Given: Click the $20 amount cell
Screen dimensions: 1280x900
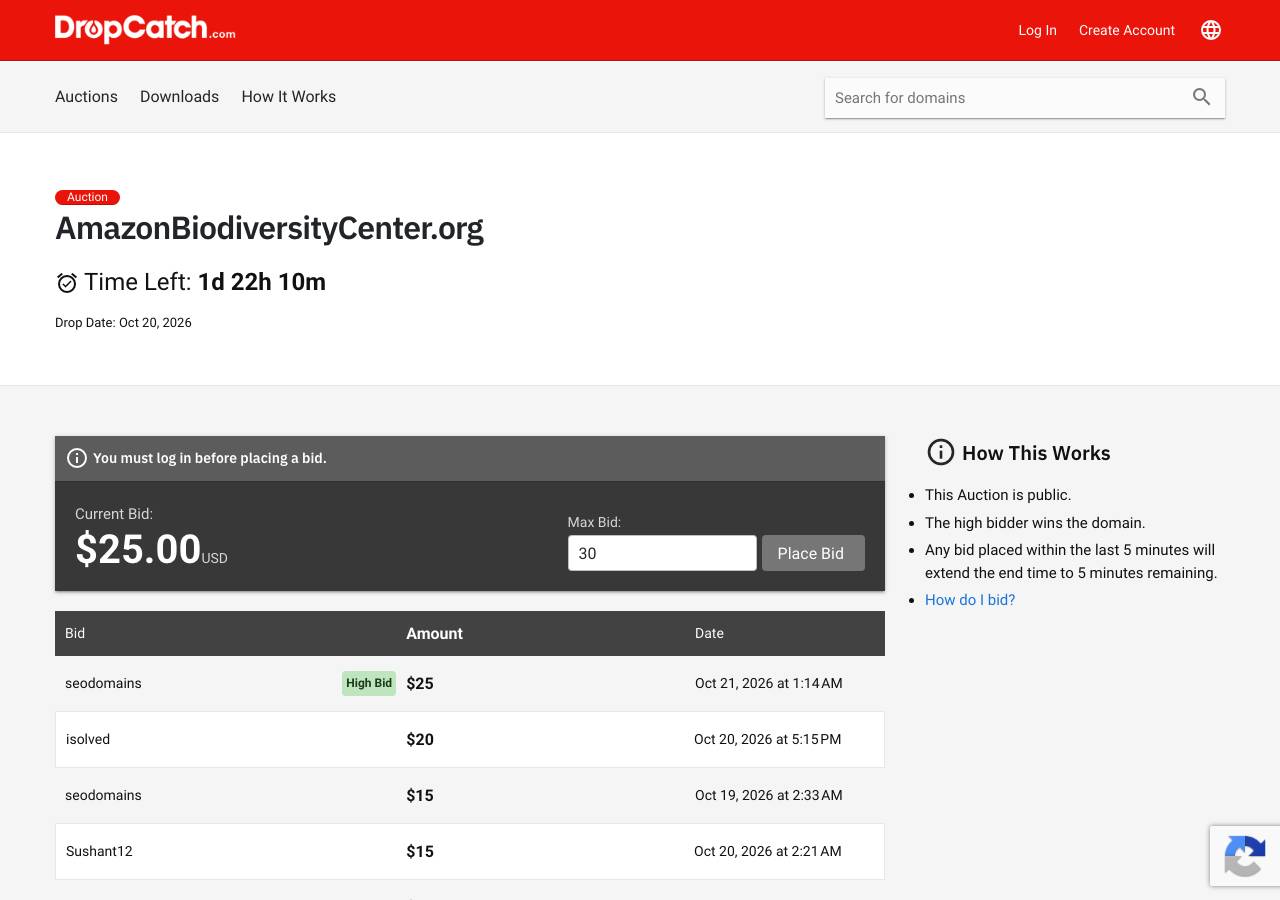Looking at the screenshot, I should click(x=420, y=739).
